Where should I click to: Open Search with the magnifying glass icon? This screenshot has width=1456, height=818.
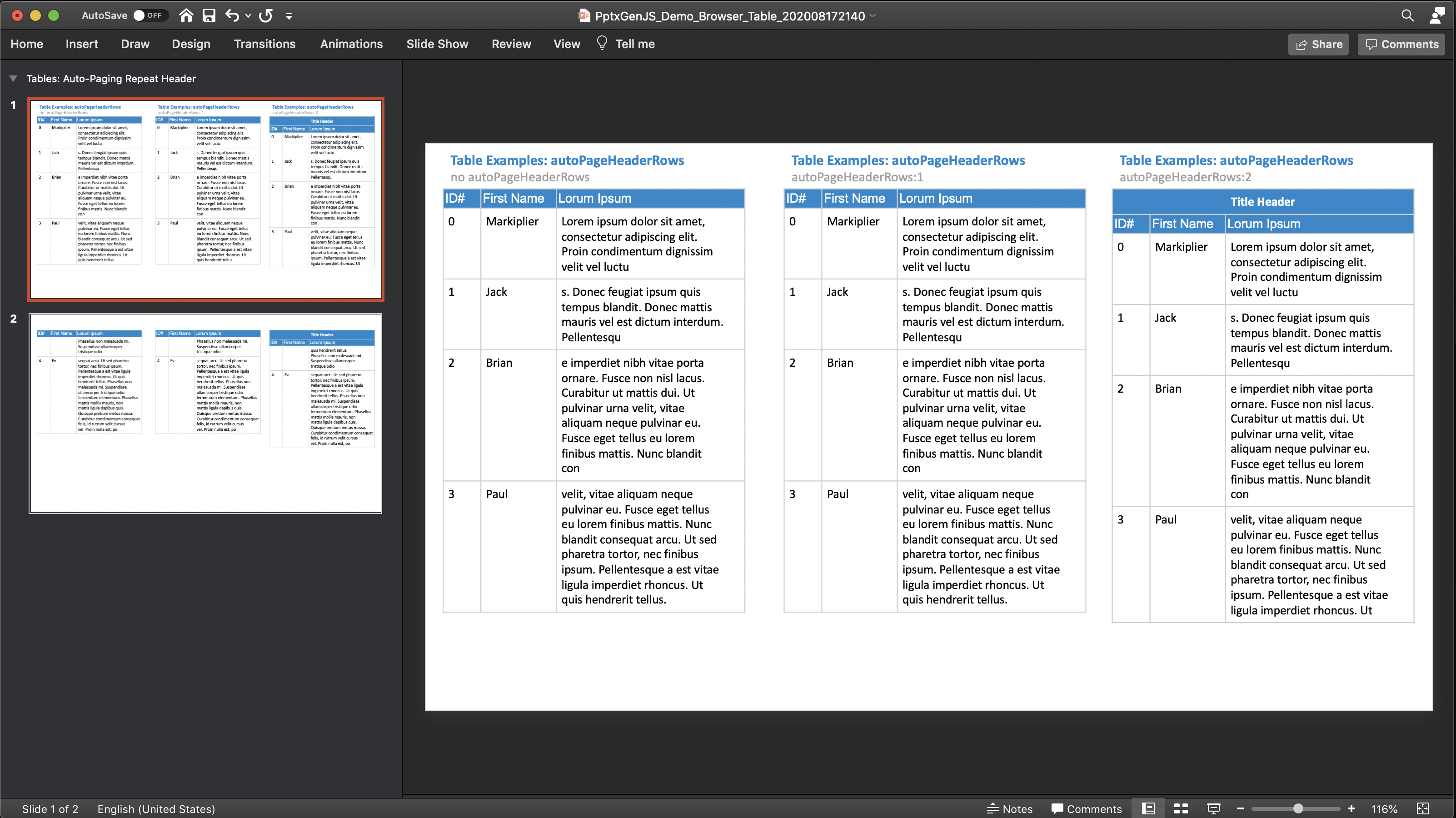tap(1407, 15)
